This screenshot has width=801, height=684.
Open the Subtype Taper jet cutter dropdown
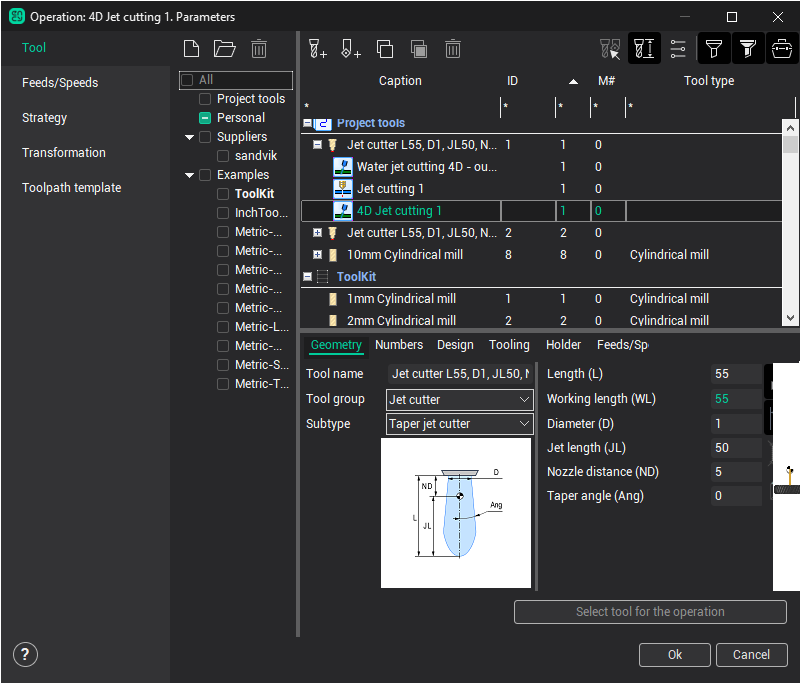[460, 424]
